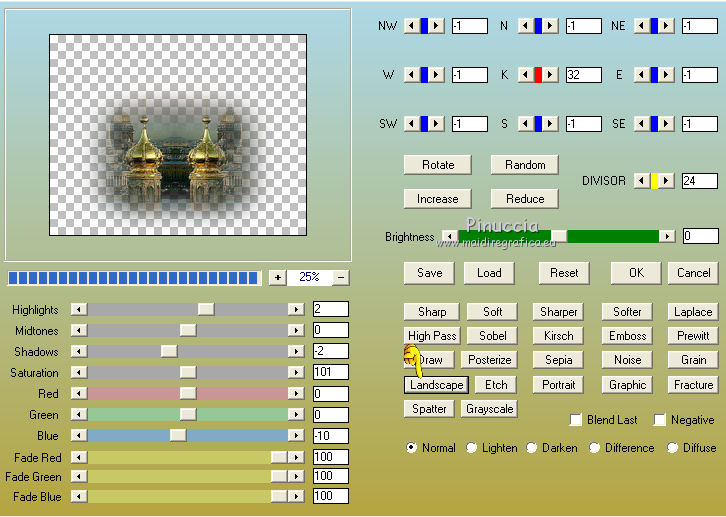Enable the Blend Last checkbox
Image resolution: width=726 pixels, height=517 pixels.
click(576, 420)
